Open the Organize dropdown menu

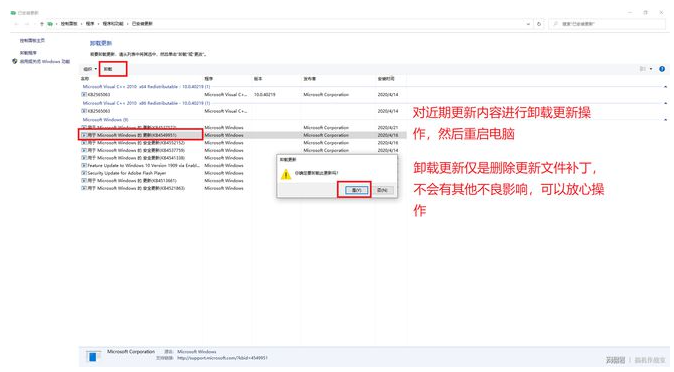[x=90, y=69]
